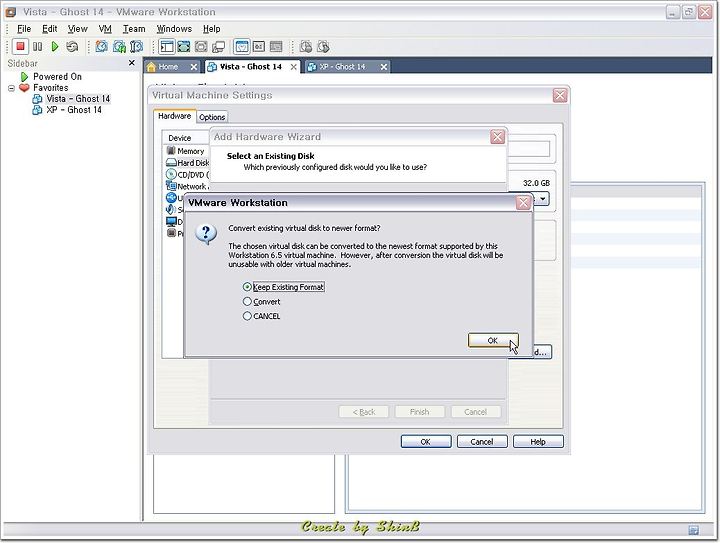Click the Powered On green arrow icon

(24, 77)
